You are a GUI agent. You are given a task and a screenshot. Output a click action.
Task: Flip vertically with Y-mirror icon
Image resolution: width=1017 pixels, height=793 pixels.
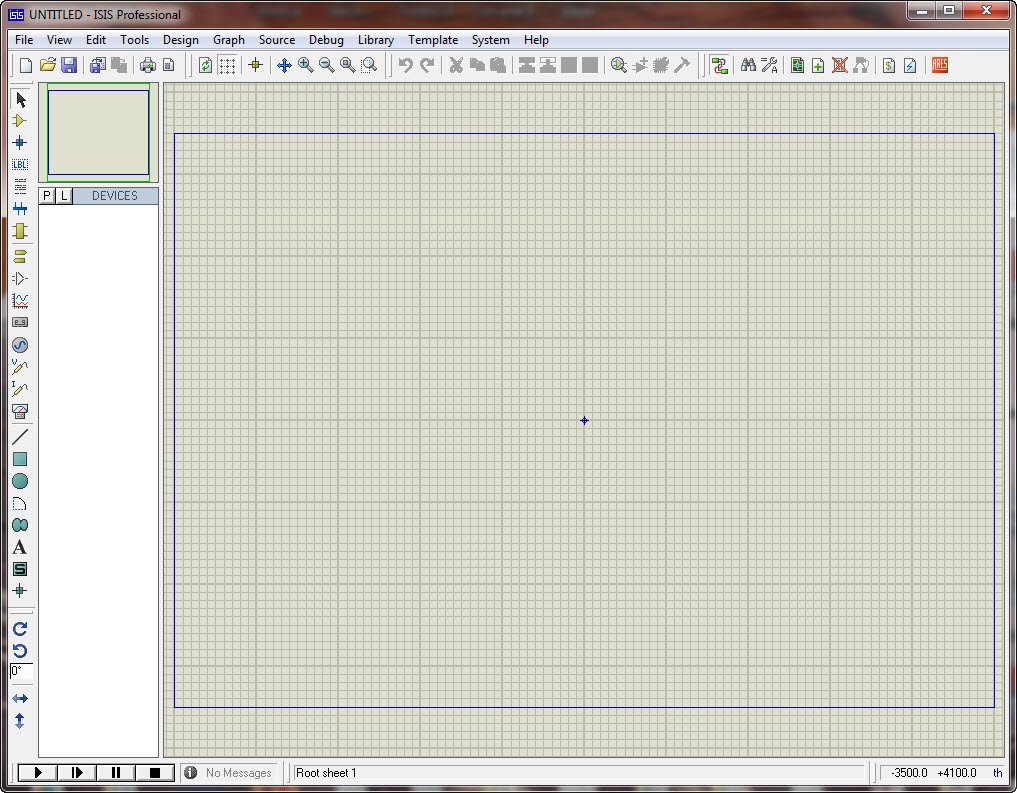coord(20,721)
